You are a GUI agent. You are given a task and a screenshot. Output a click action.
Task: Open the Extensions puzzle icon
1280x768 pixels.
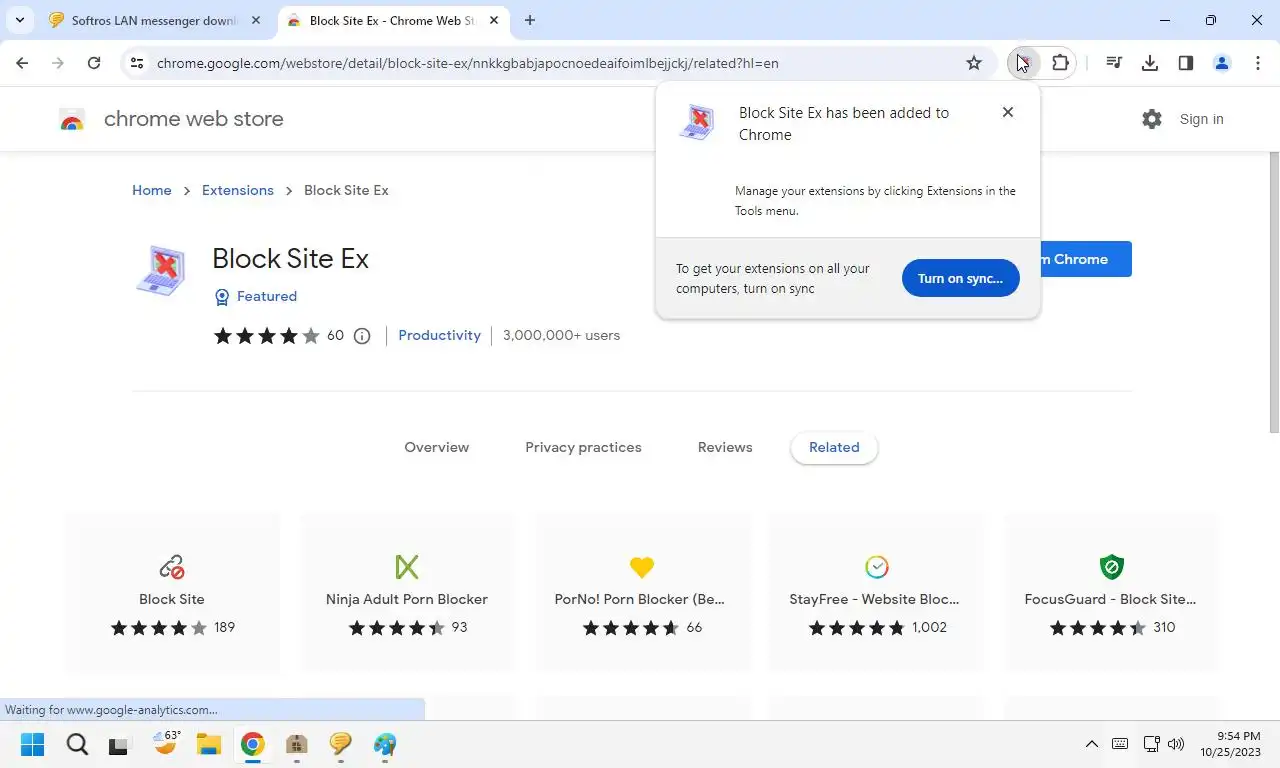point(1060,63)
